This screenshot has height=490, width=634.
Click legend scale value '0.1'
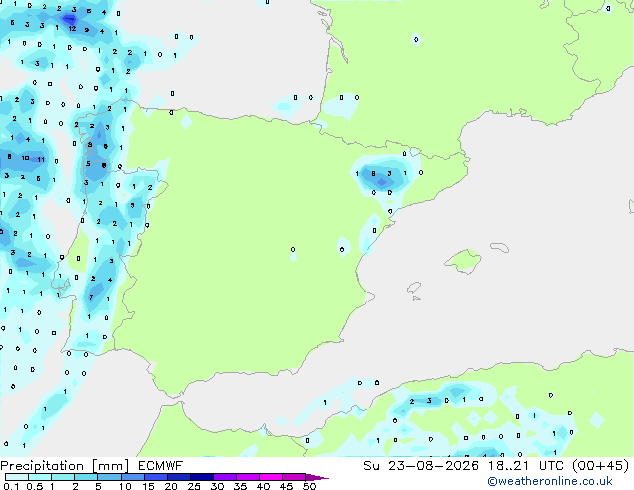pos(11,486)
